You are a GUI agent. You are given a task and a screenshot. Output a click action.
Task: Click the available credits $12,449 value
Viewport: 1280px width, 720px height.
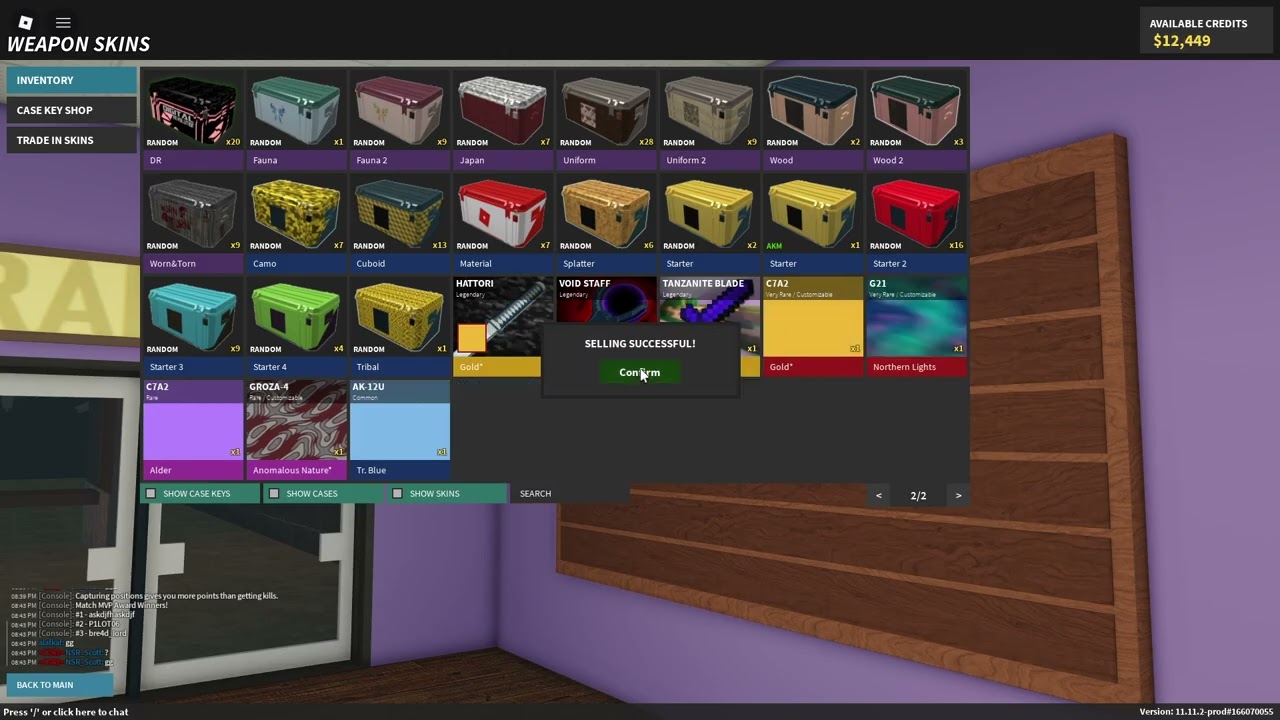coord(1182,41)
